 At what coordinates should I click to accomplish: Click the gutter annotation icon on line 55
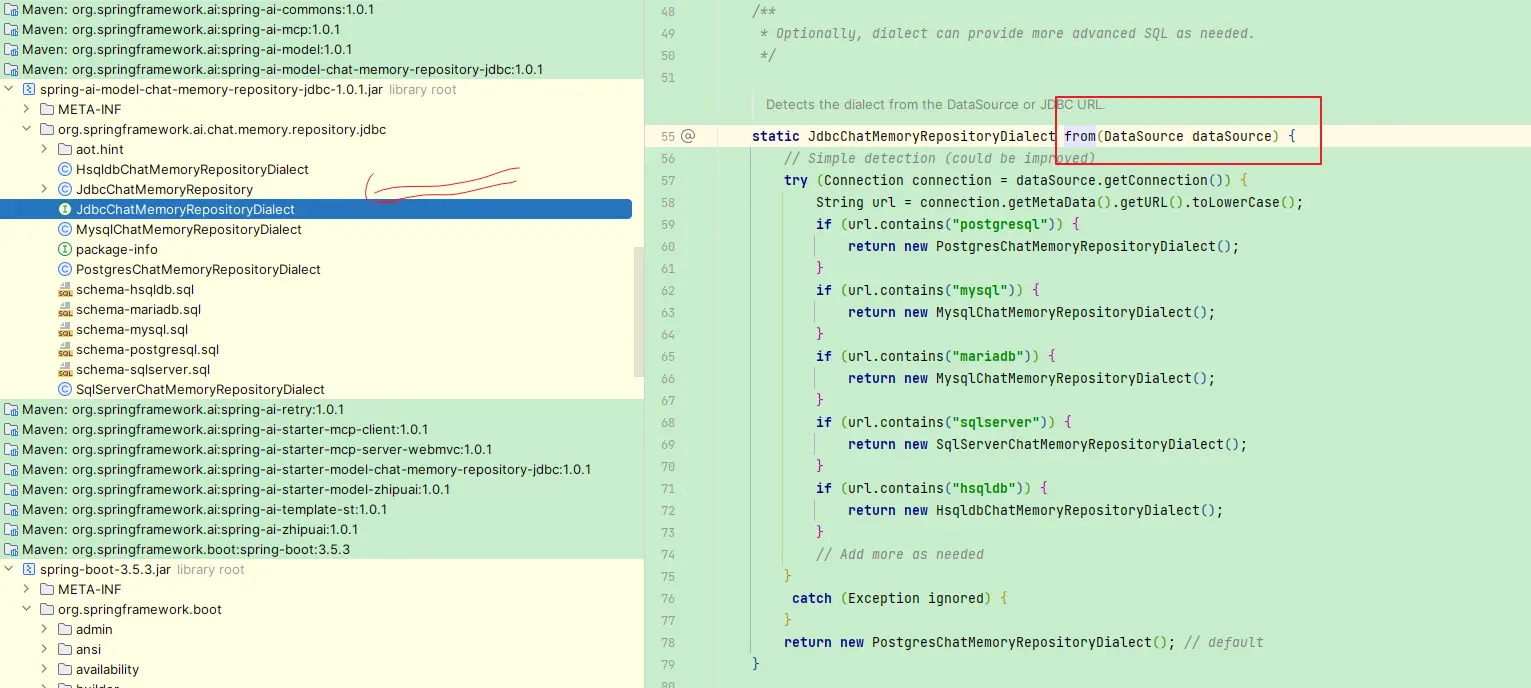pos(688,136)
